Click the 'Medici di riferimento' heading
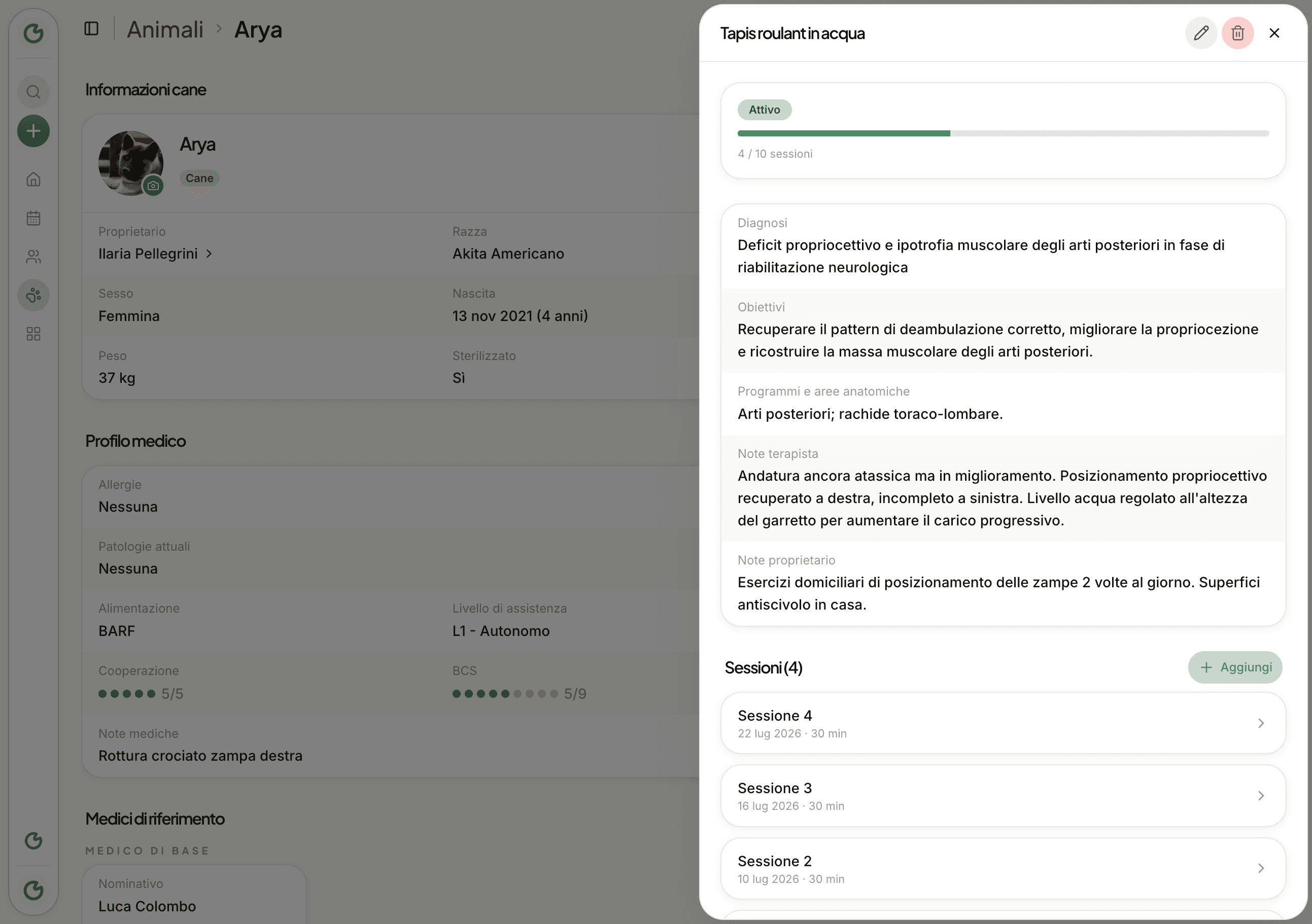 pos(155,819)
